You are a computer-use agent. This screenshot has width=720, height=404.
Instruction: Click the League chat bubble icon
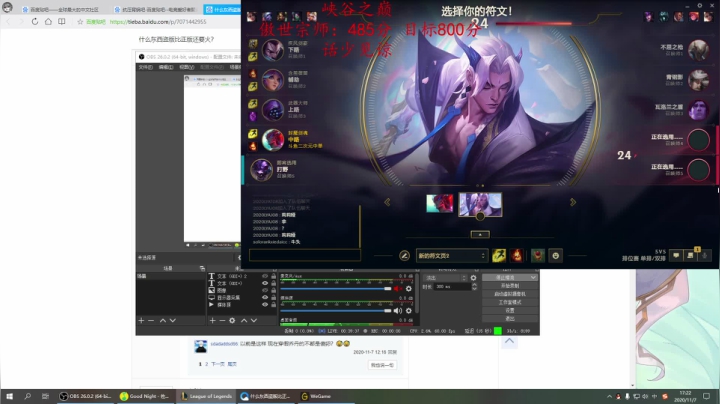point(676,256)
